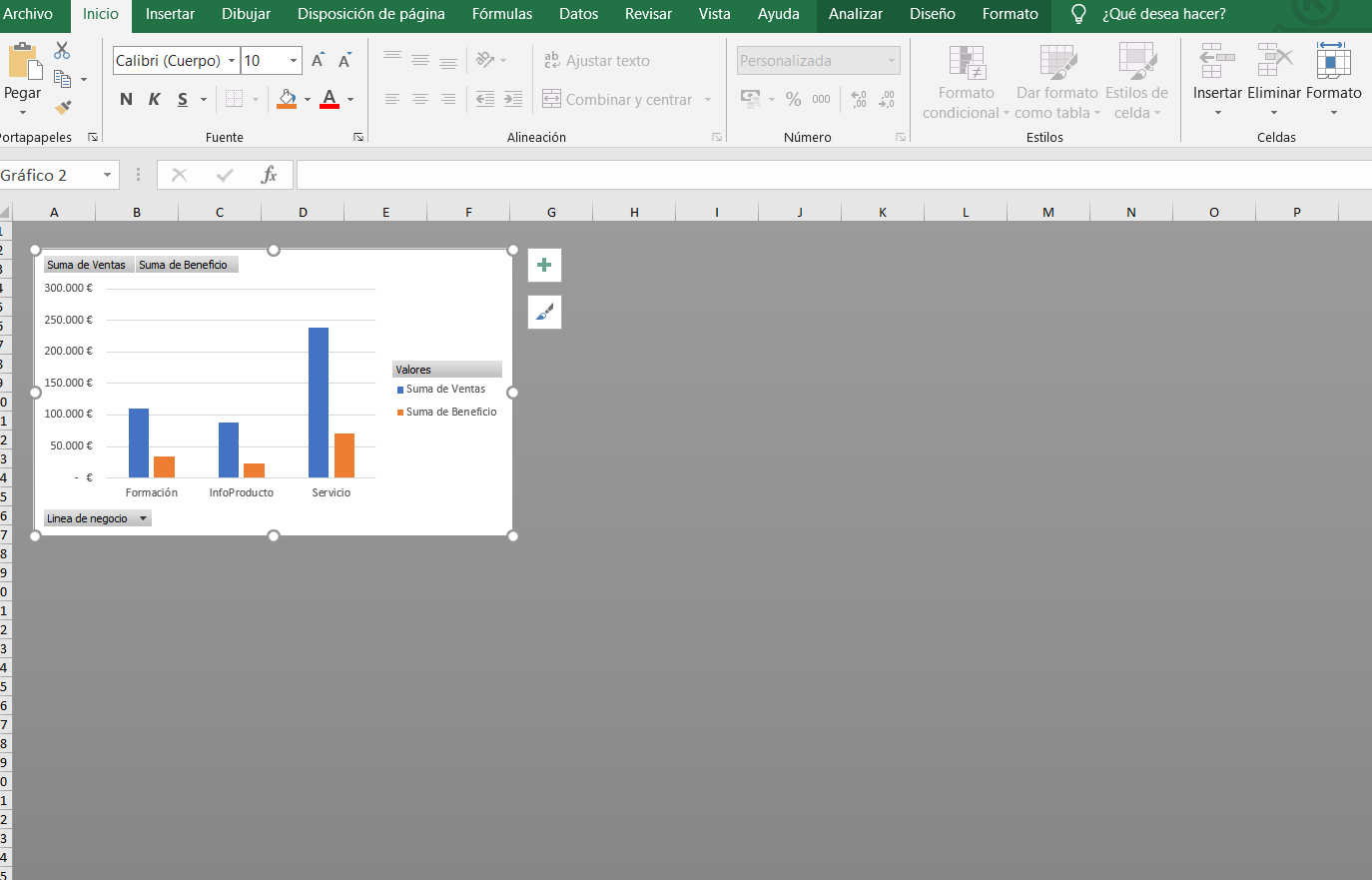Viewport: 1372px width, 880px height.
Task: Decrease font size with small A icon
Action: click(344, 61)
